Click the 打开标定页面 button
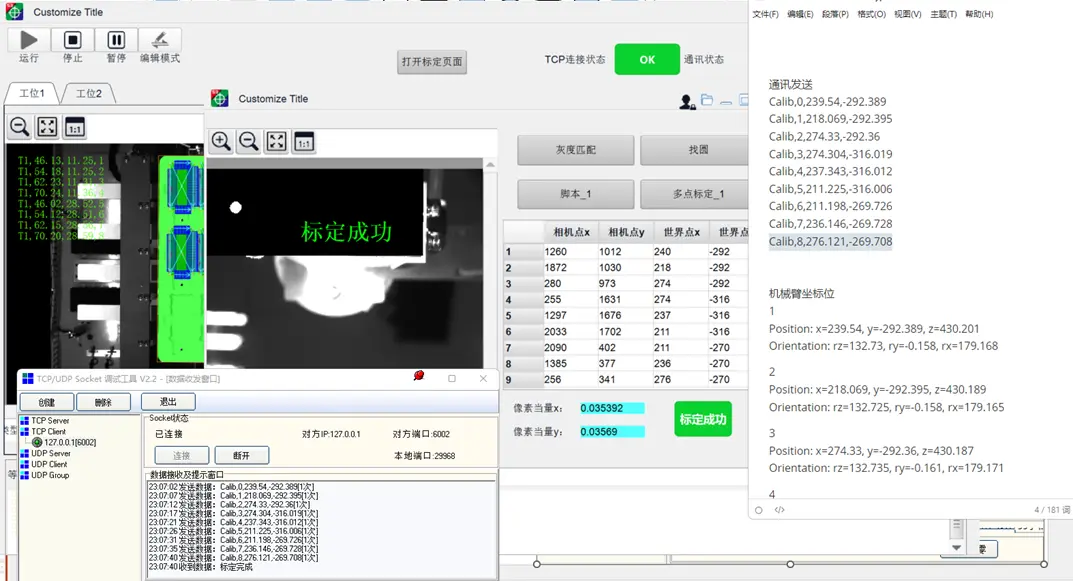 click(x=432, y=62)
